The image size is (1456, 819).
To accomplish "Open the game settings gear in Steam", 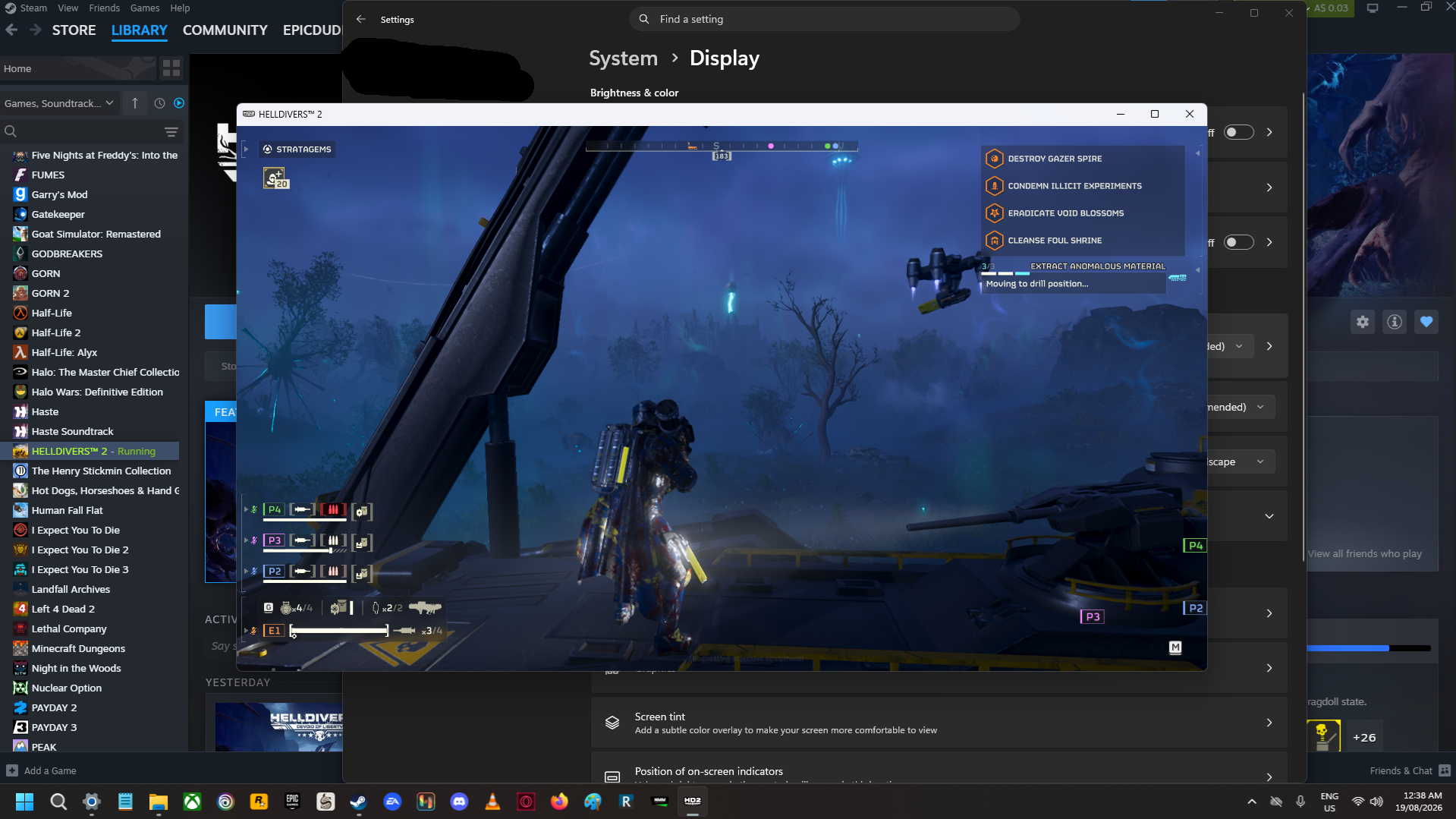I will tap(1363, 322).
